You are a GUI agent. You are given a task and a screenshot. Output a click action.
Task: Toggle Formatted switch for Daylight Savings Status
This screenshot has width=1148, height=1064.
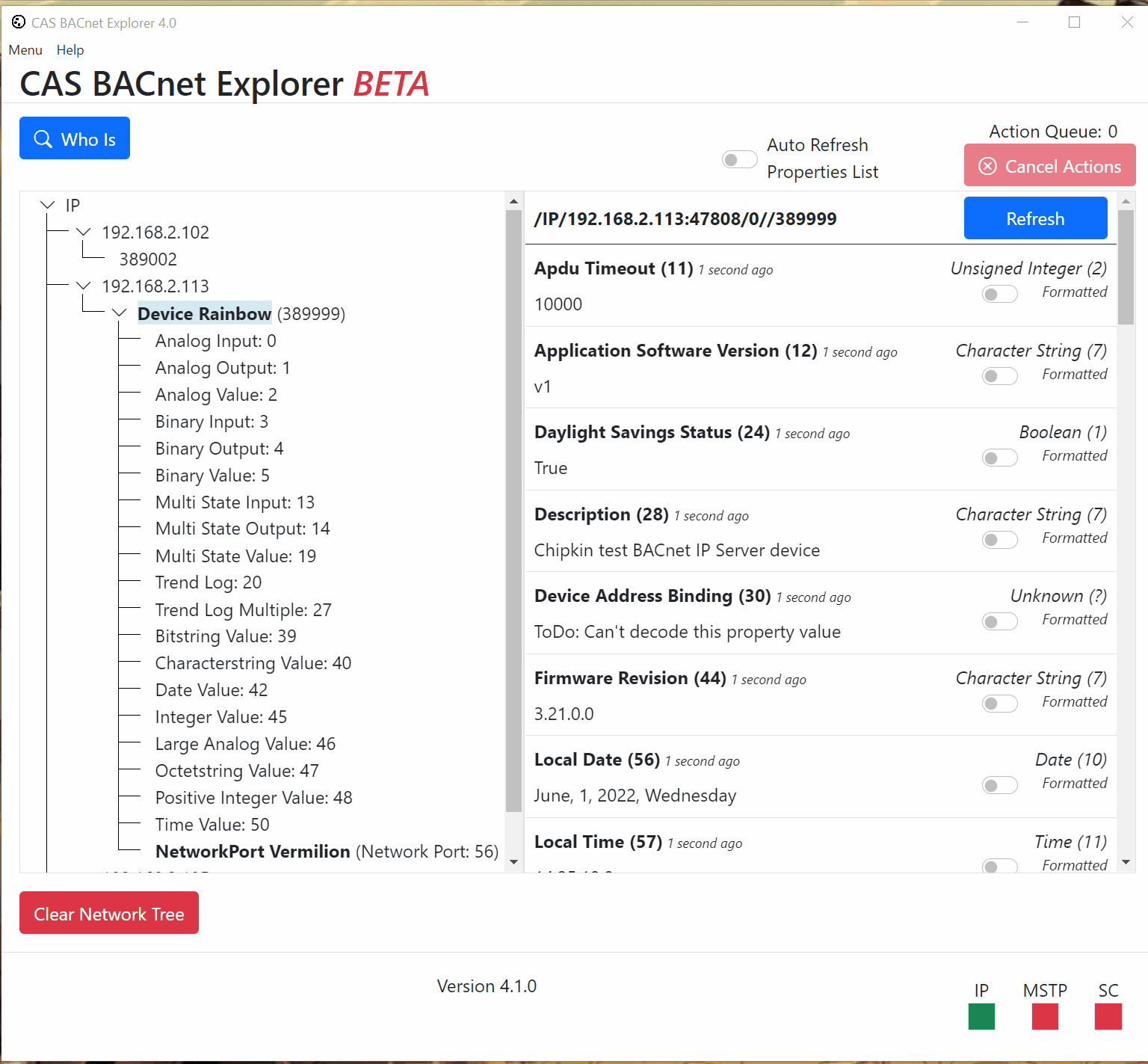(1000, 458)
